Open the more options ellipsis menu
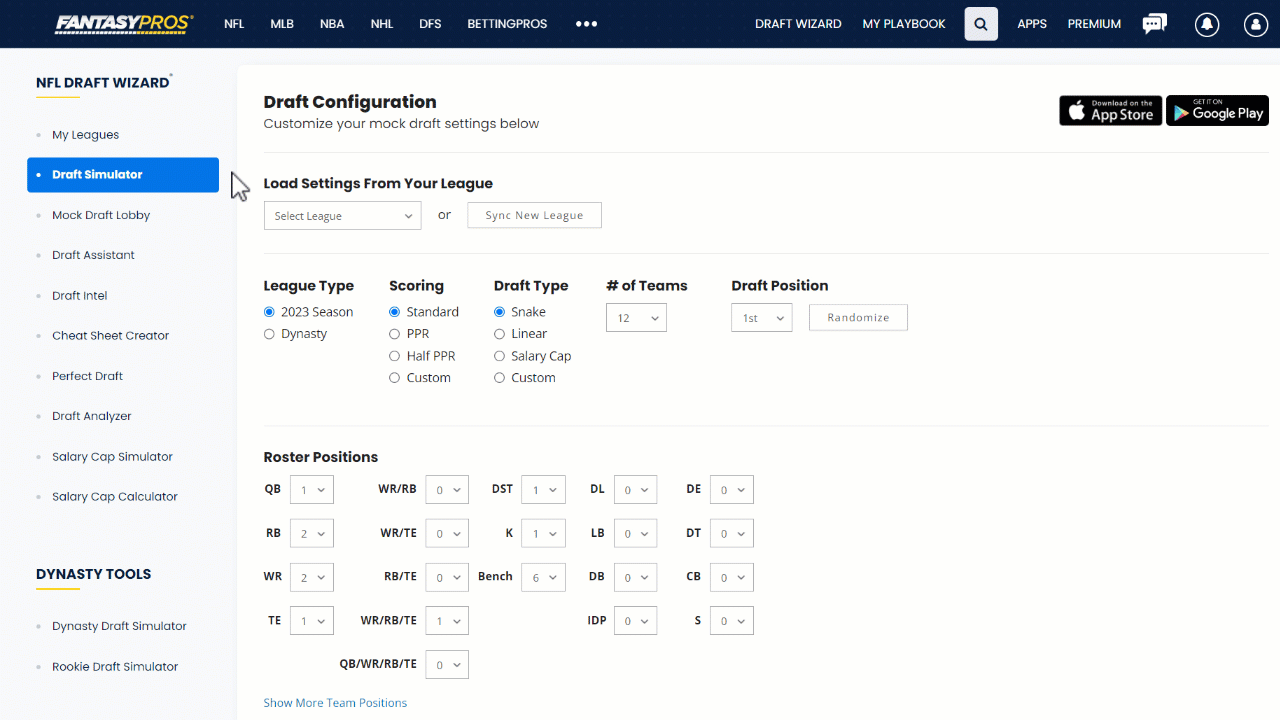This screenshot has height=720, width=1280. tap(587, 24)
